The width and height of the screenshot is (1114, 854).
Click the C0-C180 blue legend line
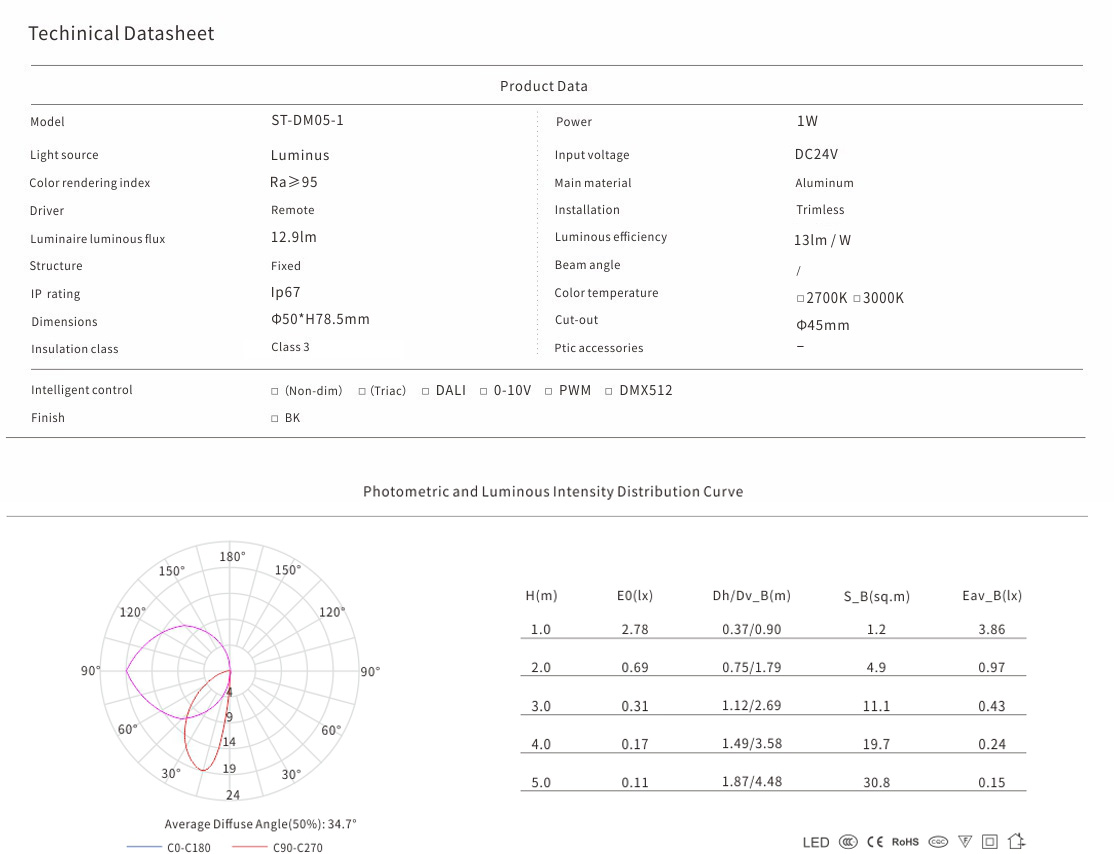144,848
